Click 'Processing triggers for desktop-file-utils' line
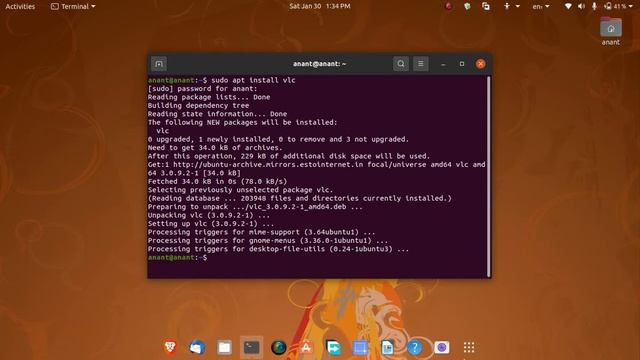Viewport: 640px width, 360px height. (278, 249)
